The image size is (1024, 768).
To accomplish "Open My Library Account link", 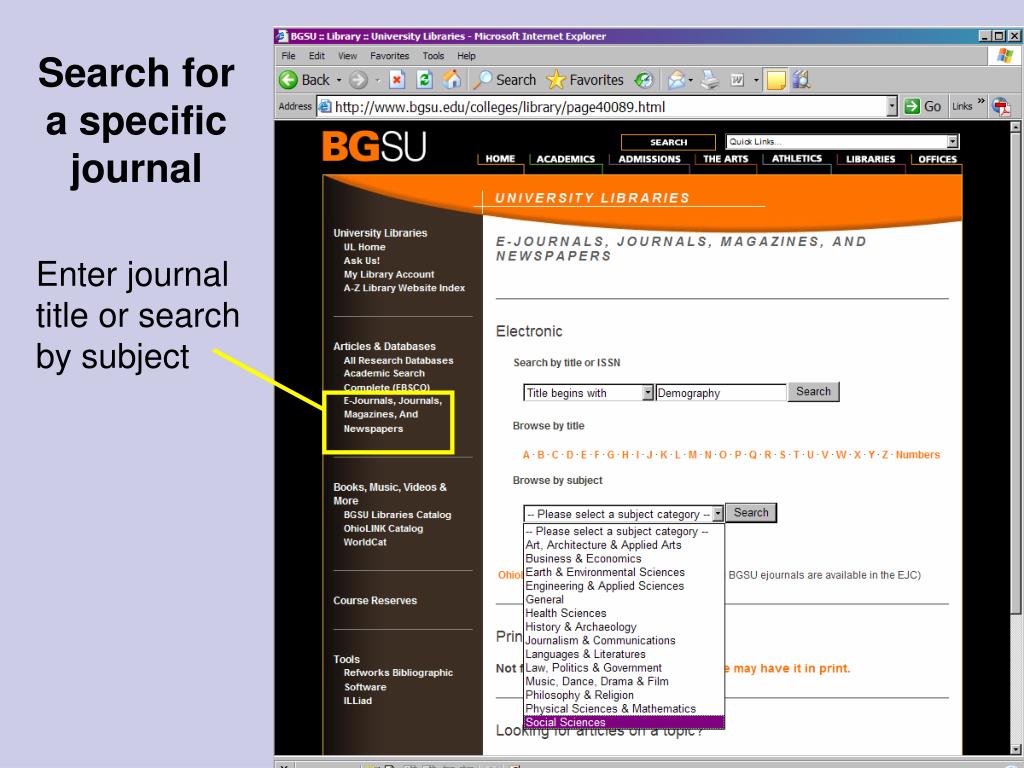I will (389, 274).
